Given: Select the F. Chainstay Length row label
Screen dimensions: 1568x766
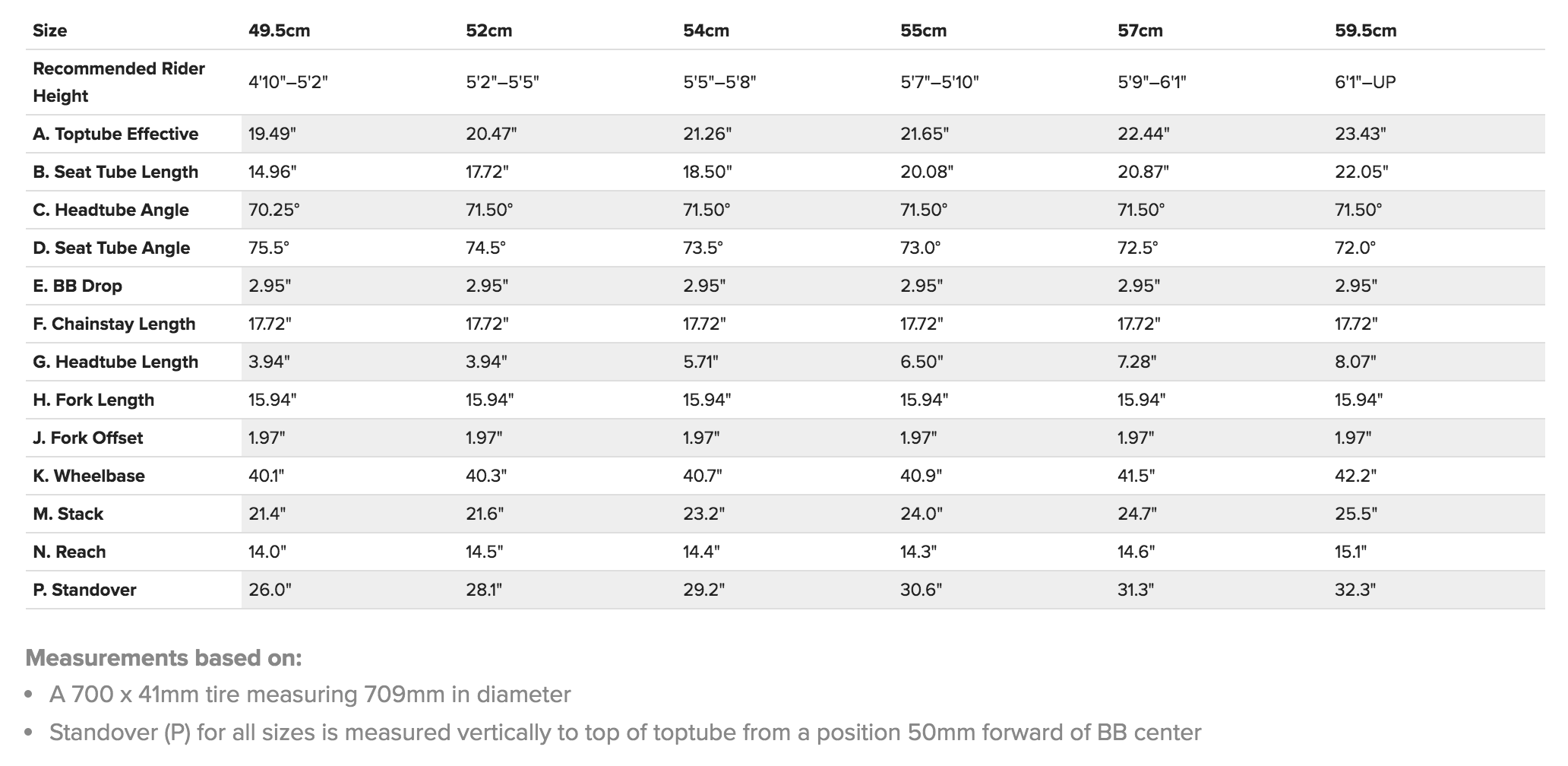Looking at the screenshot, I should pos(114,324).
